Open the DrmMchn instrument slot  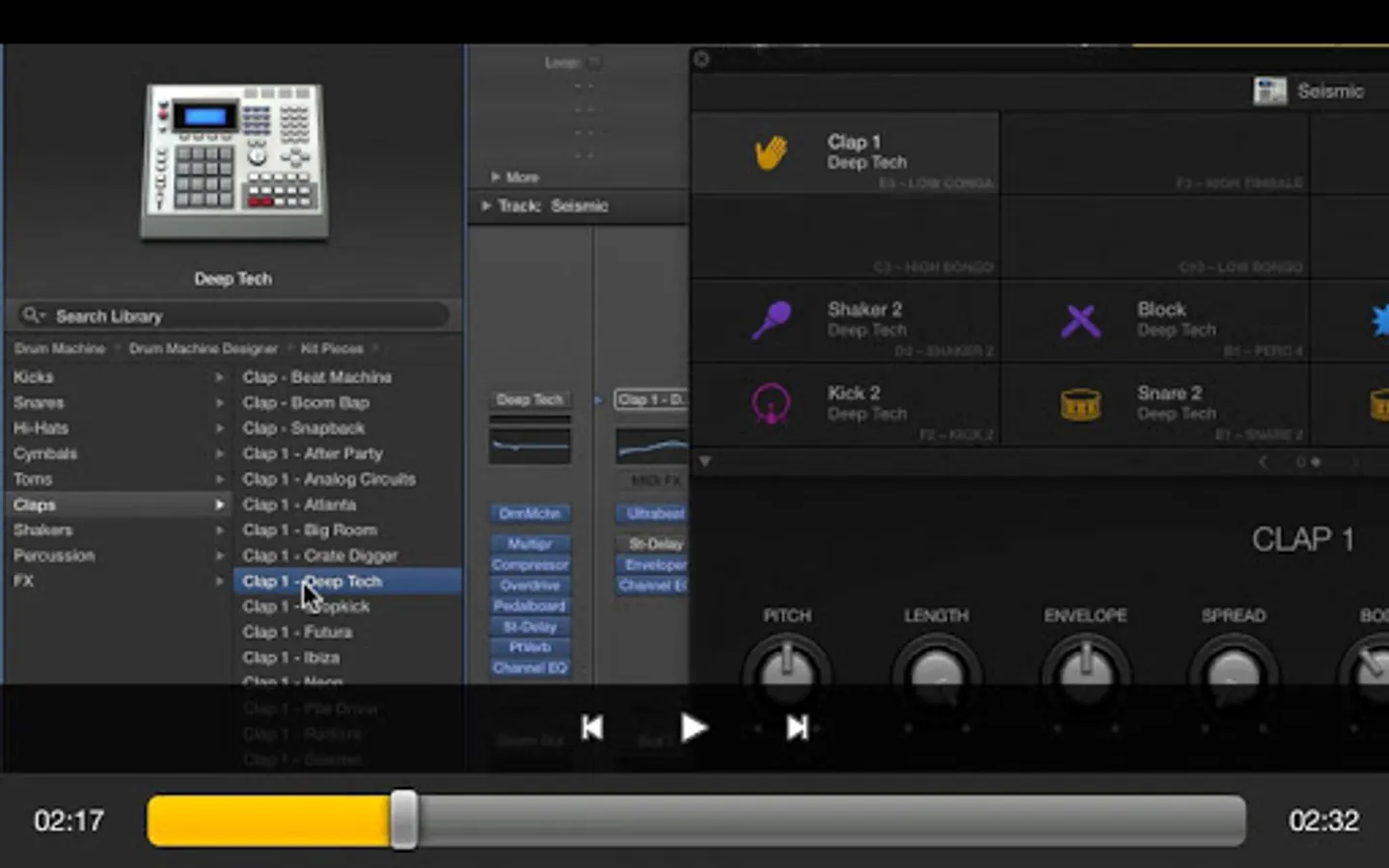pos(530,513)
